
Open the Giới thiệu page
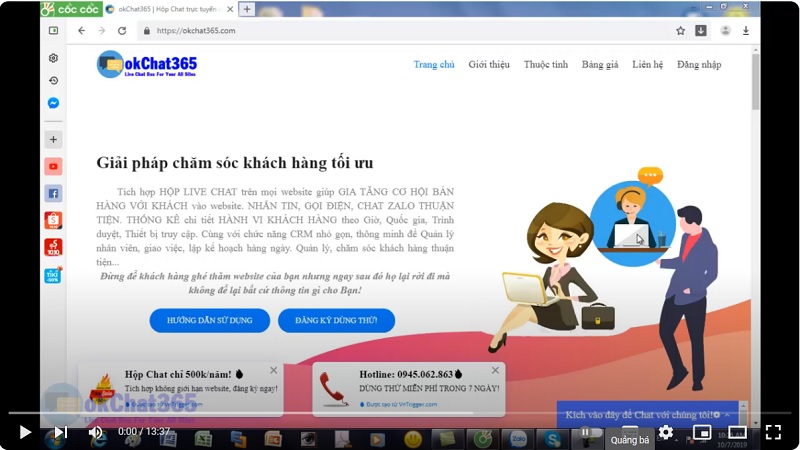tap(489, 65)
